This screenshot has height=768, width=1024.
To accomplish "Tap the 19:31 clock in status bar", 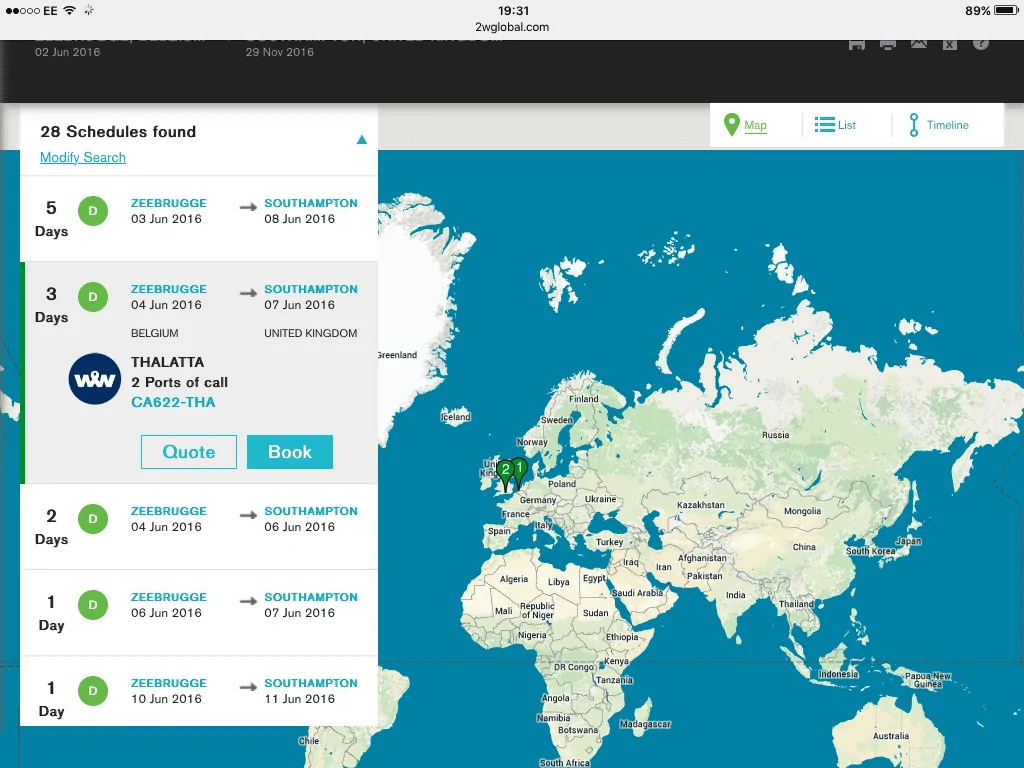I will [x=513, y=10].
